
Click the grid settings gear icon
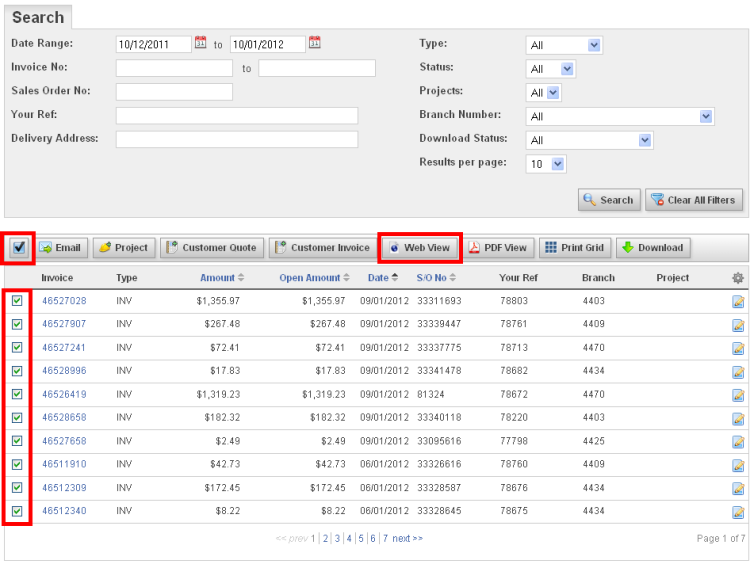[738, 278]
